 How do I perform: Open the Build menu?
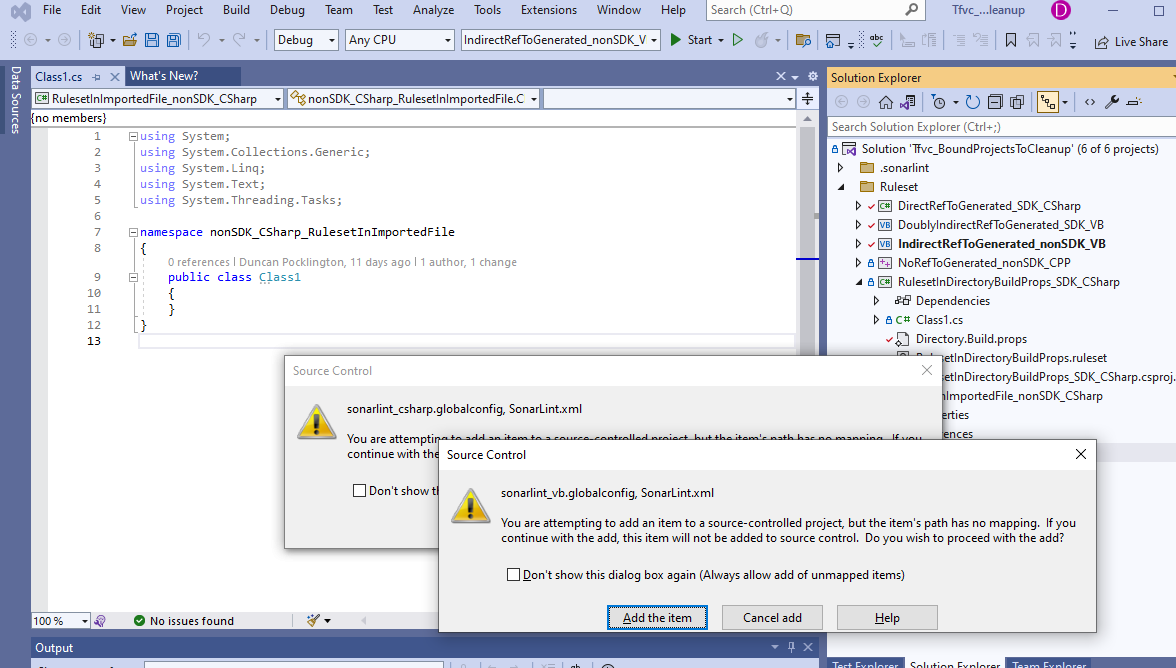[x=236, y=10]
